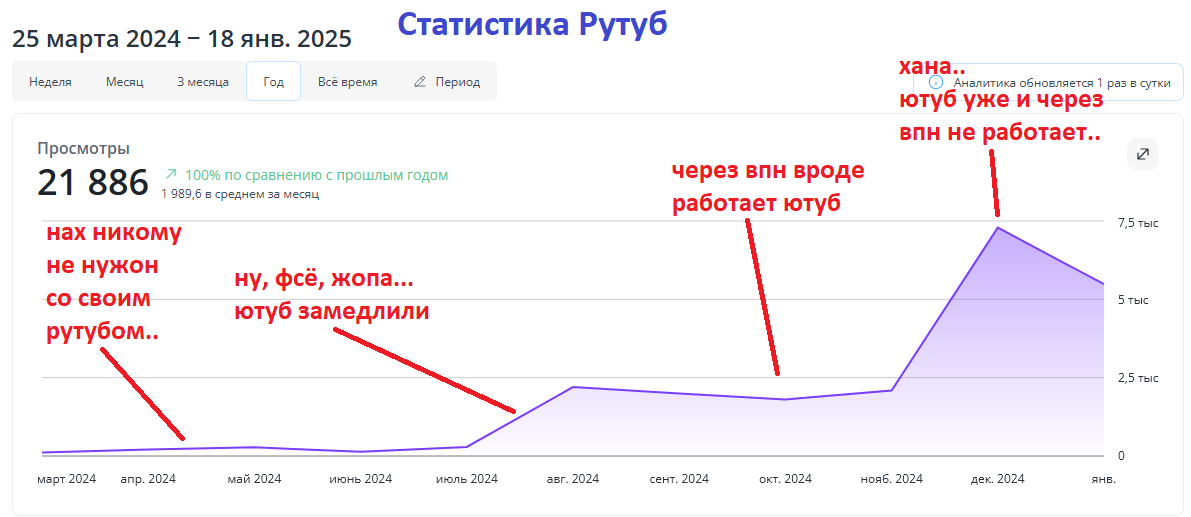Click the August 2024 chart data point

point(573,387)
